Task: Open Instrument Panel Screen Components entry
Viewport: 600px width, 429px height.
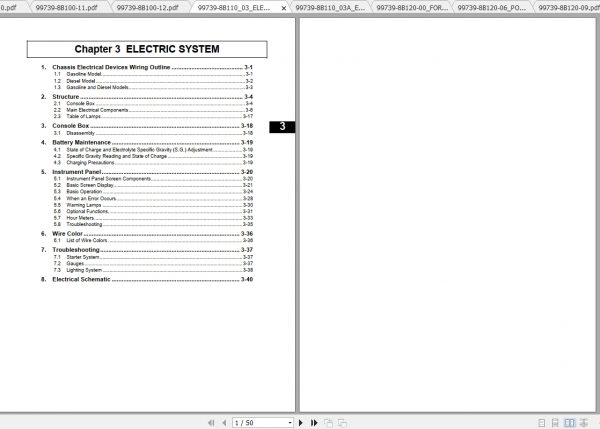Action: tap(153, 179)
